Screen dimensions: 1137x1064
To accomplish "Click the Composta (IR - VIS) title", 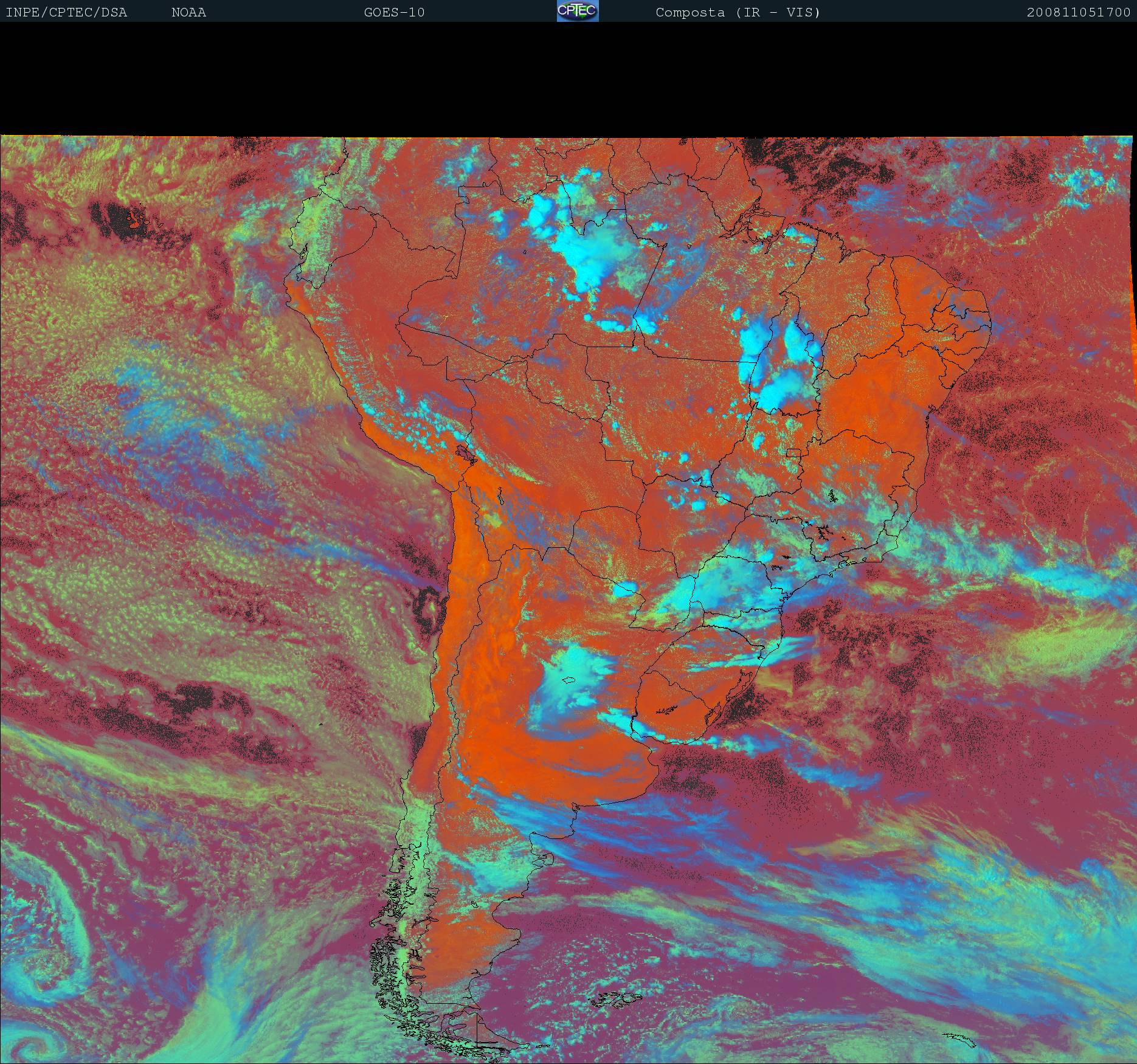I will pos(738,12).
